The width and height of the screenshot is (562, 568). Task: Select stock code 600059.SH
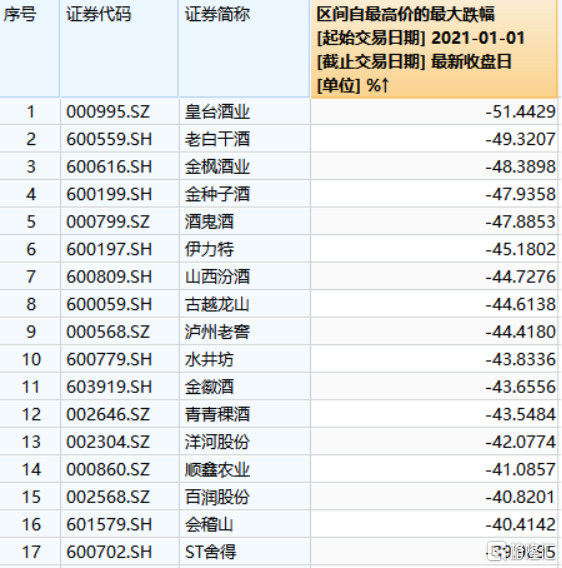(x=109, y=304)
